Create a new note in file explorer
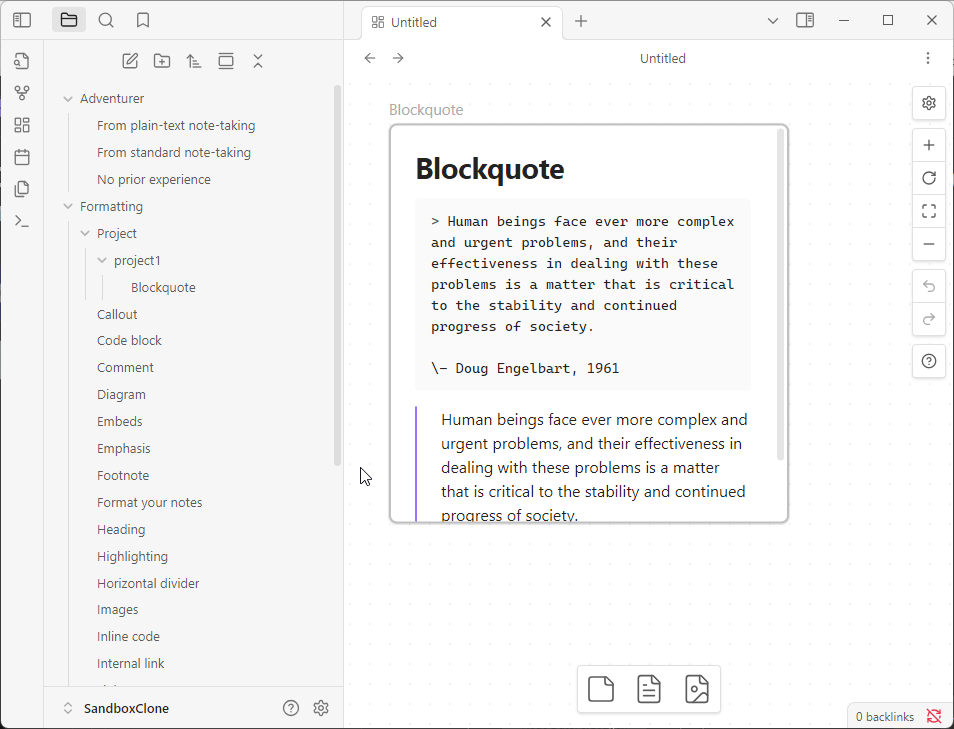Screen dimensions: 954x729 point(130,61)
